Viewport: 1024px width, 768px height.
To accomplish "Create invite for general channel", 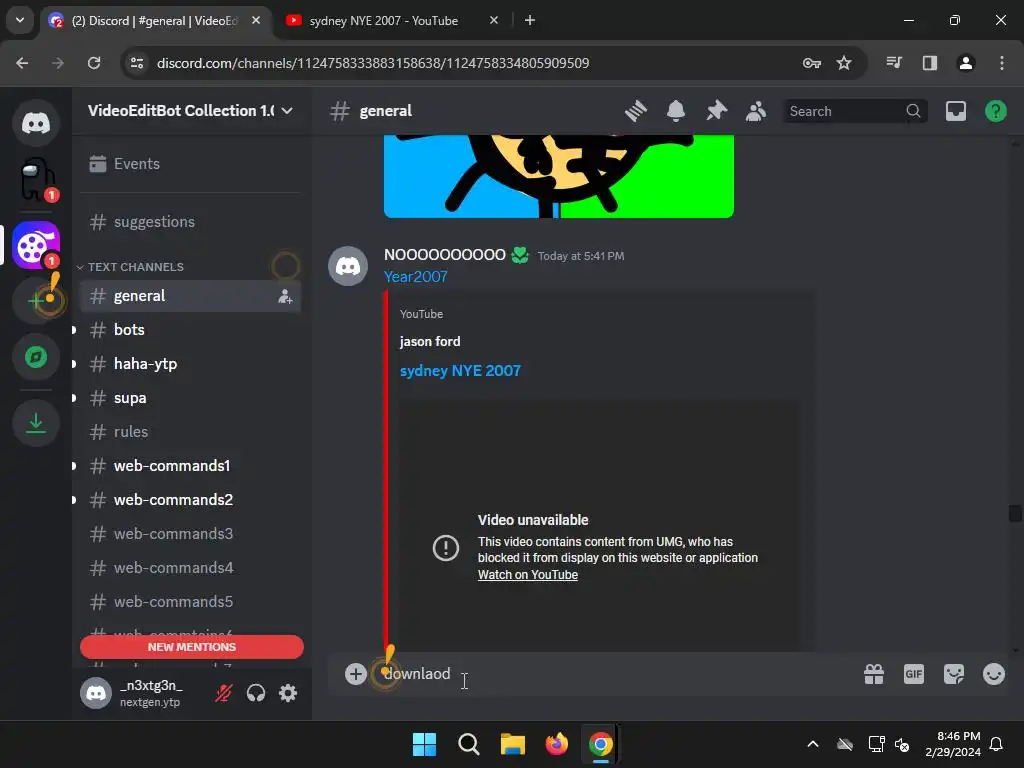I will 285,296.
